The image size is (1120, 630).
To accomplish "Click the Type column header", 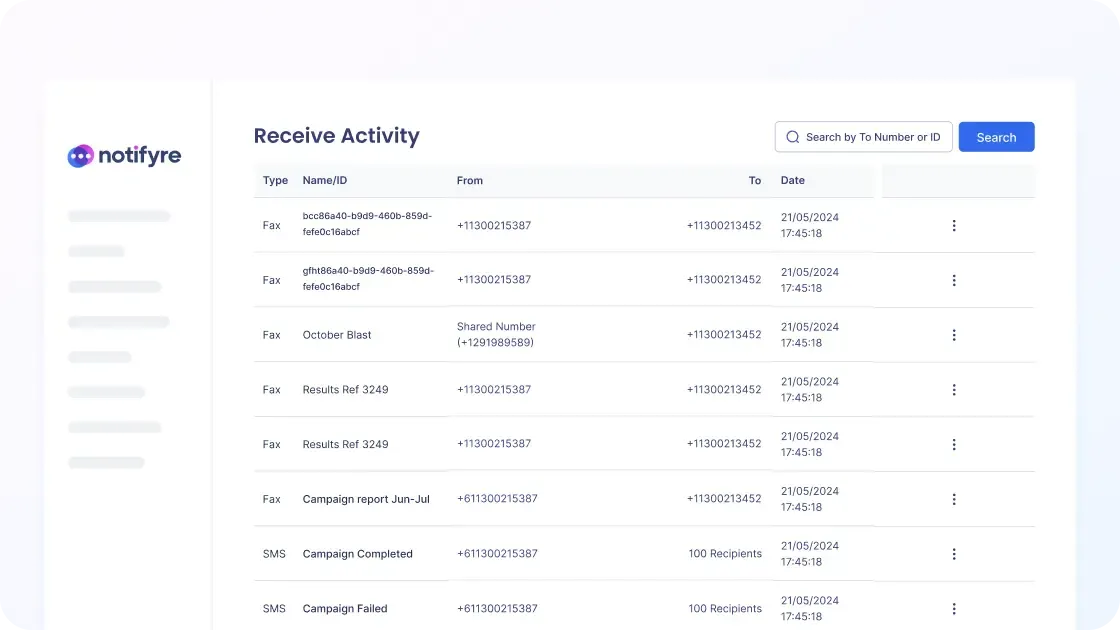I will pos(275,181).
